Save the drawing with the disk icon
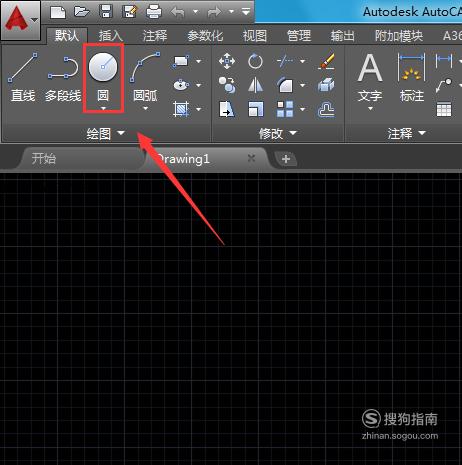The image size is (462, 465). coord(106,12)
